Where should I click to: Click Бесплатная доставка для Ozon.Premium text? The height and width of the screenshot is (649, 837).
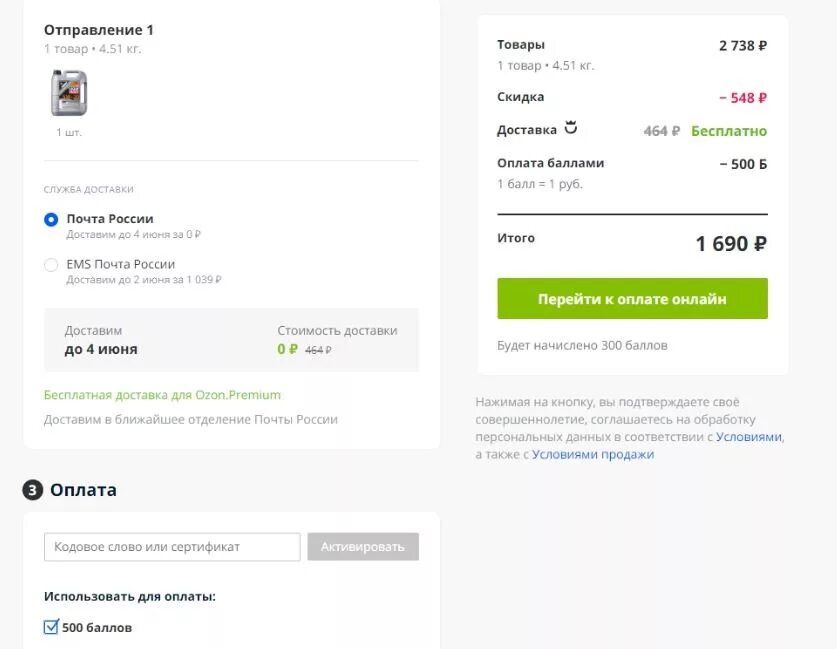pyautogui.click(x=162, y=395)
